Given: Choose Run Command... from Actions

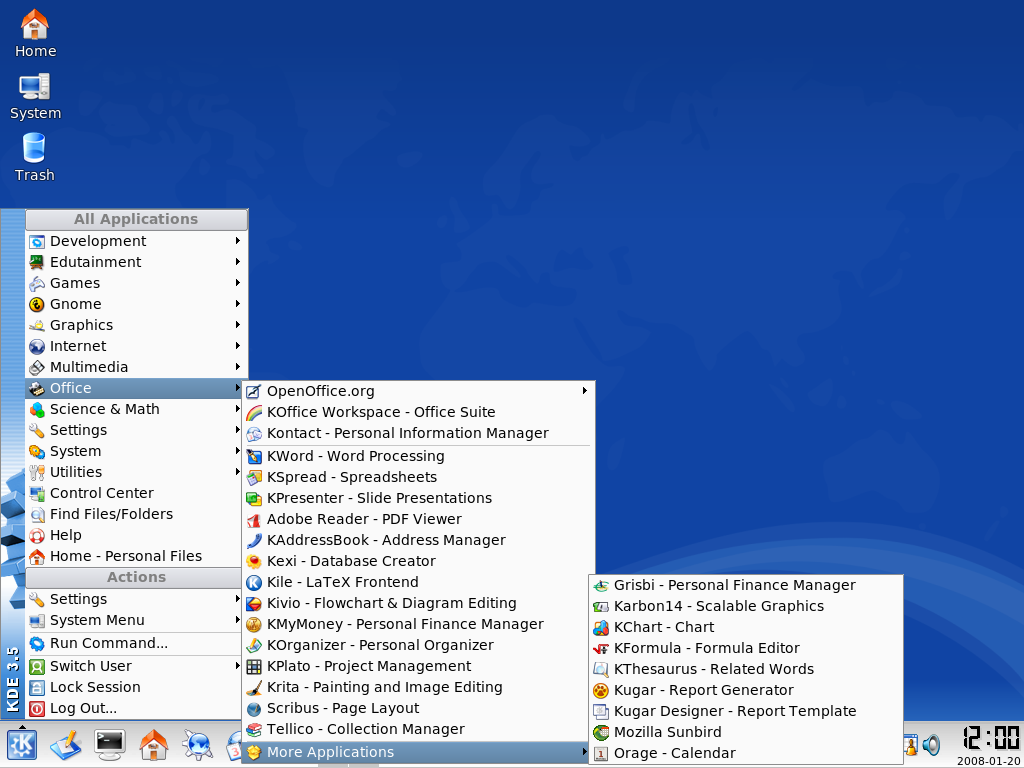Looking at the screenshot, I should coord(135,643).
